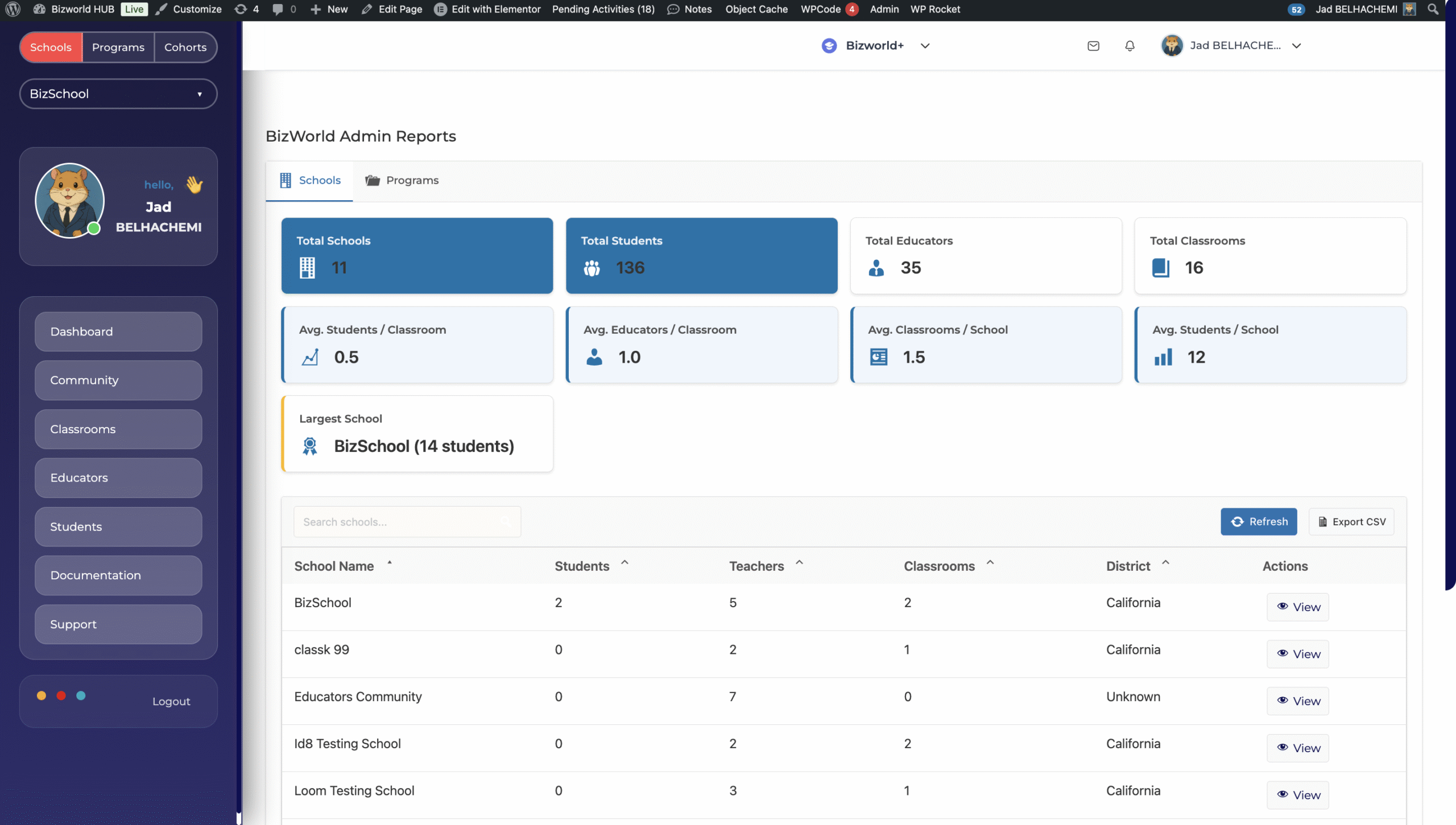Click the waving hand emoji in profile card
Screen dimensions: 1456x825
pyautogui.click(x=194, y=184)
